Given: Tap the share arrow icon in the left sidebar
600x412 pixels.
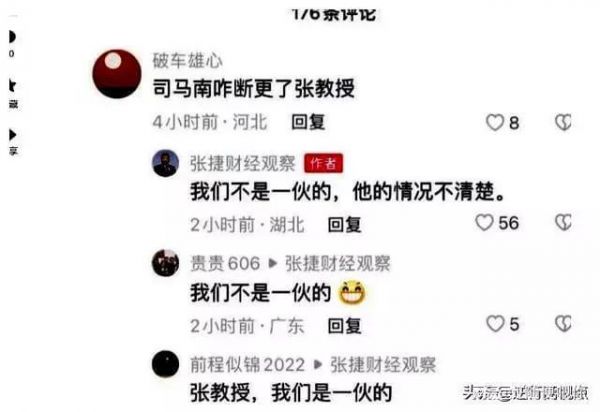Looking at the screenshot, I should point(13,135).
